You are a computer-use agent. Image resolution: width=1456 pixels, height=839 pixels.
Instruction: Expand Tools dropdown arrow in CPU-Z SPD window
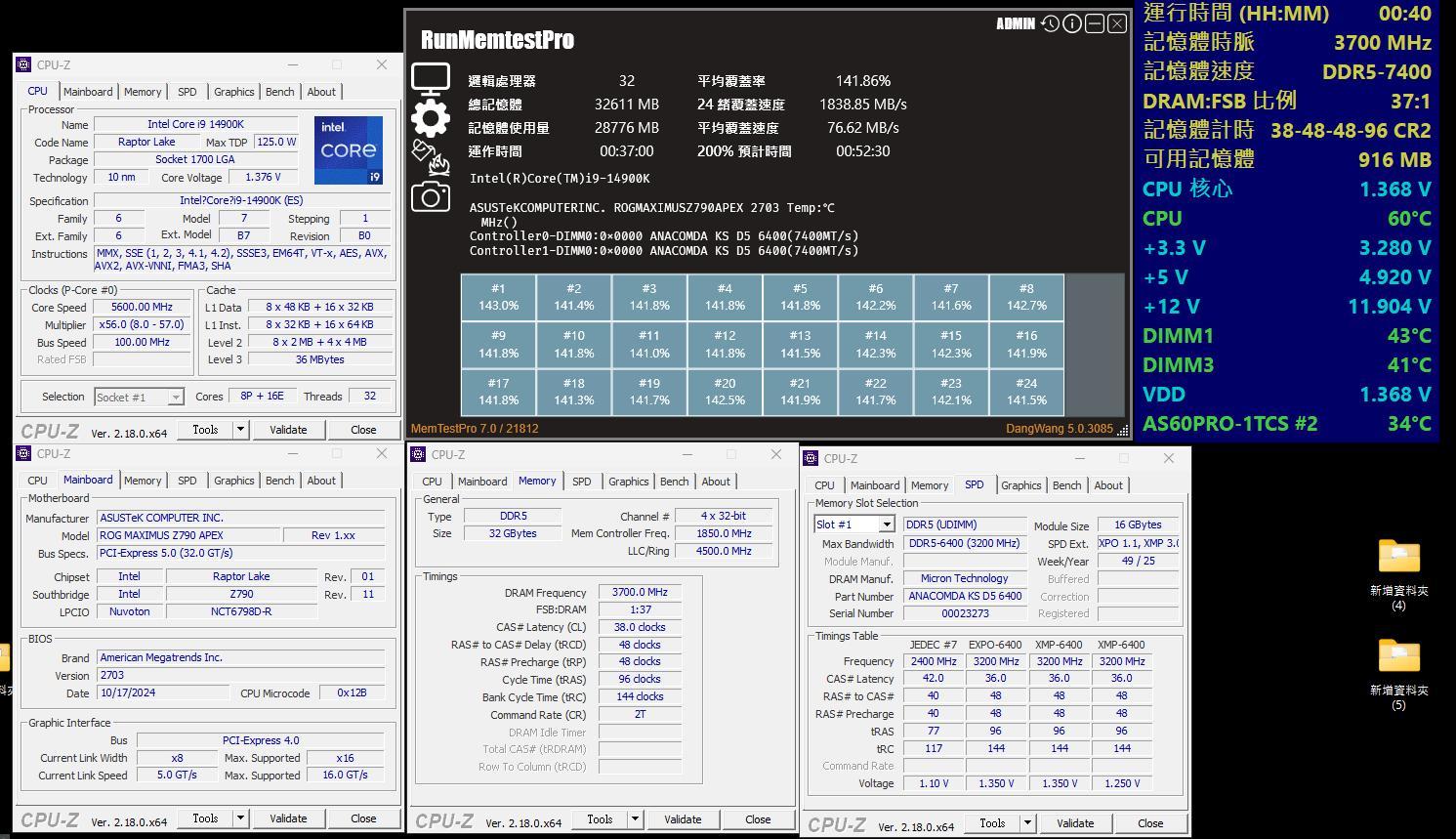tap(1027, 823)
